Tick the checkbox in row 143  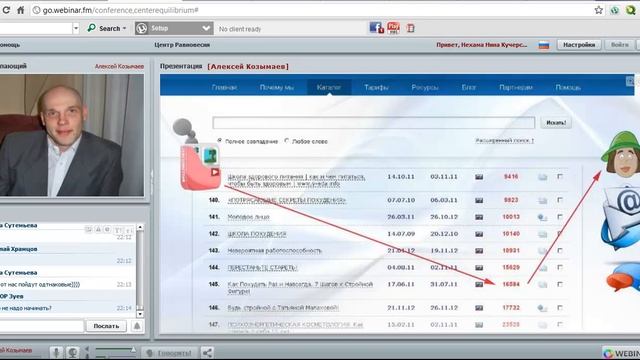click(x=560, y=251)
